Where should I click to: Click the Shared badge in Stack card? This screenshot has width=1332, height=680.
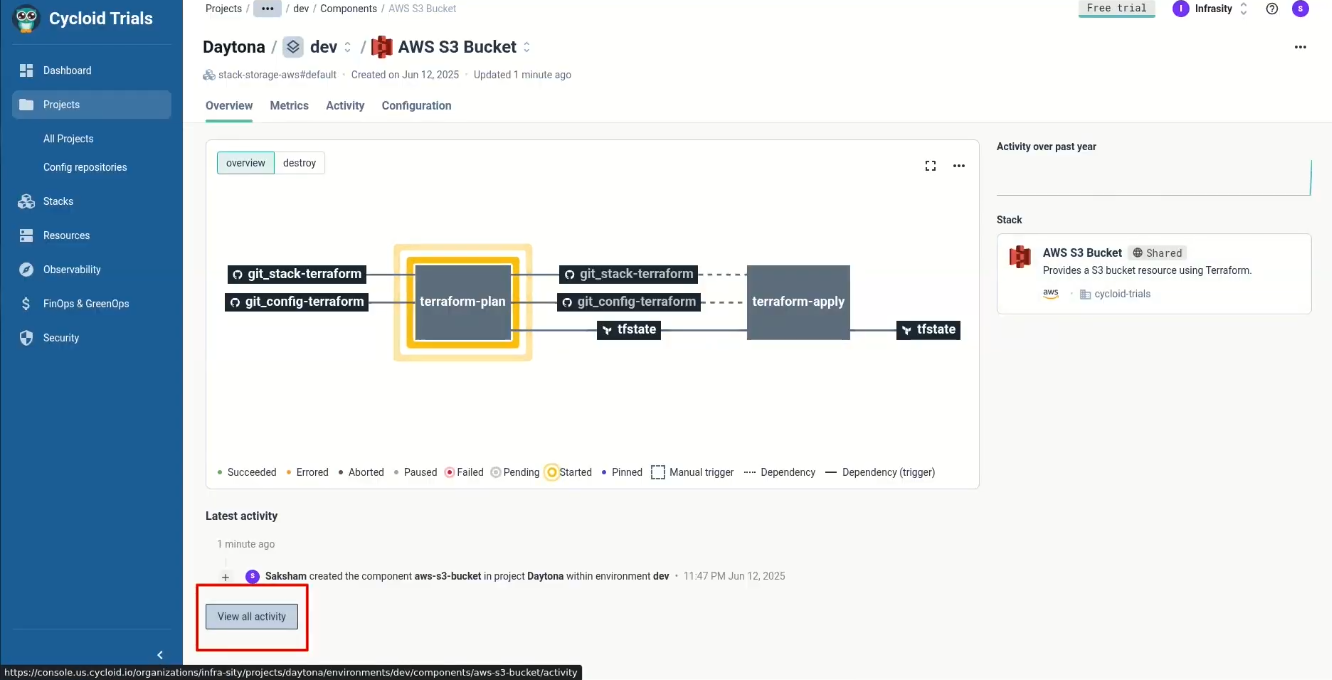(1157, 253)
